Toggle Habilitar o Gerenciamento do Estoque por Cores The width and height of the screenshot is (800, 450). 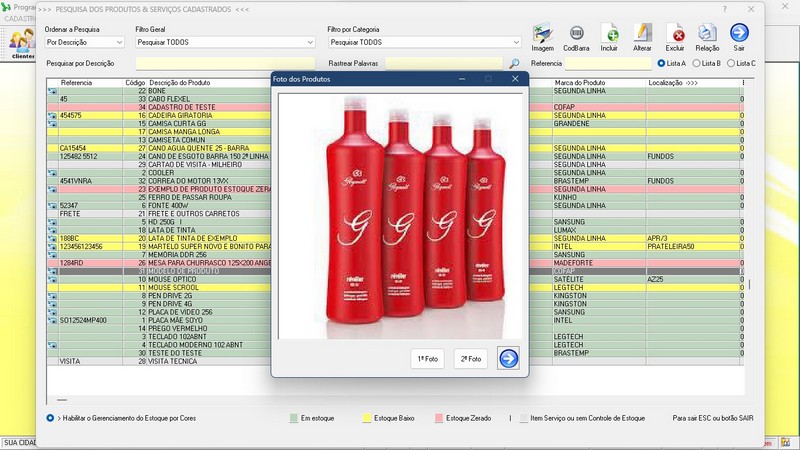coord(50,418)
